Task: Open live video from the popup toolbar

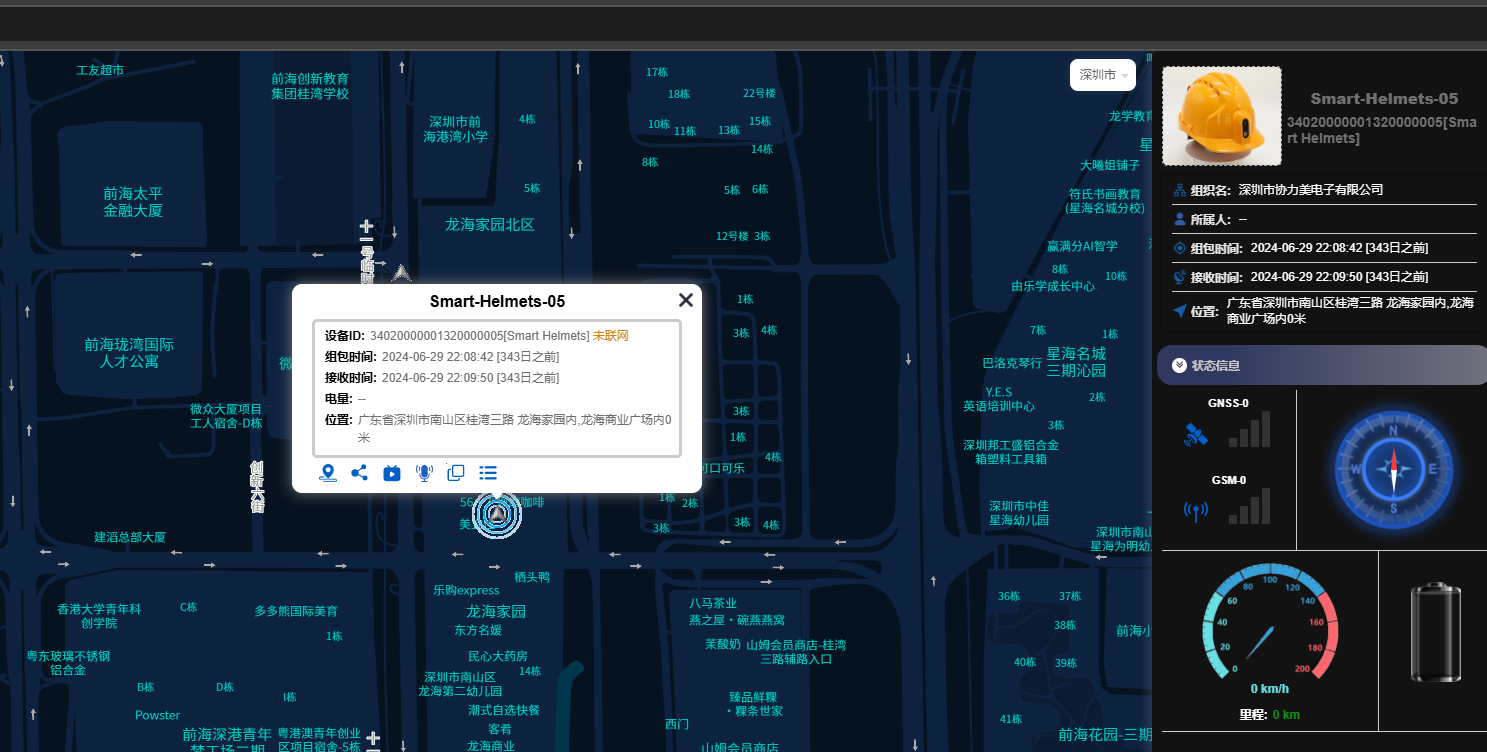Action: click(x=392, y=473)
